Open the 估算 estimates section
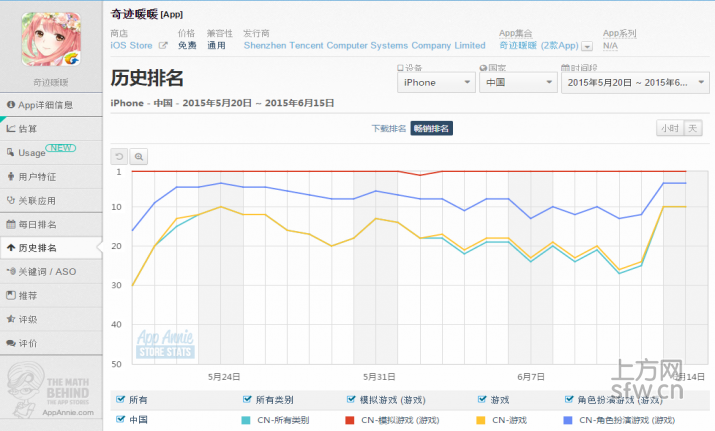The image size is (715, 431). coord(28,128)
